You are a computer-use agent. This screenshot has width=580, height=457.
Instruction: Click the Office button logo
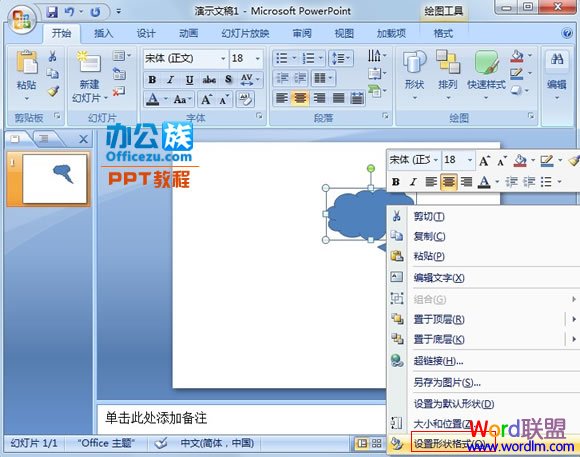point(22,19)
